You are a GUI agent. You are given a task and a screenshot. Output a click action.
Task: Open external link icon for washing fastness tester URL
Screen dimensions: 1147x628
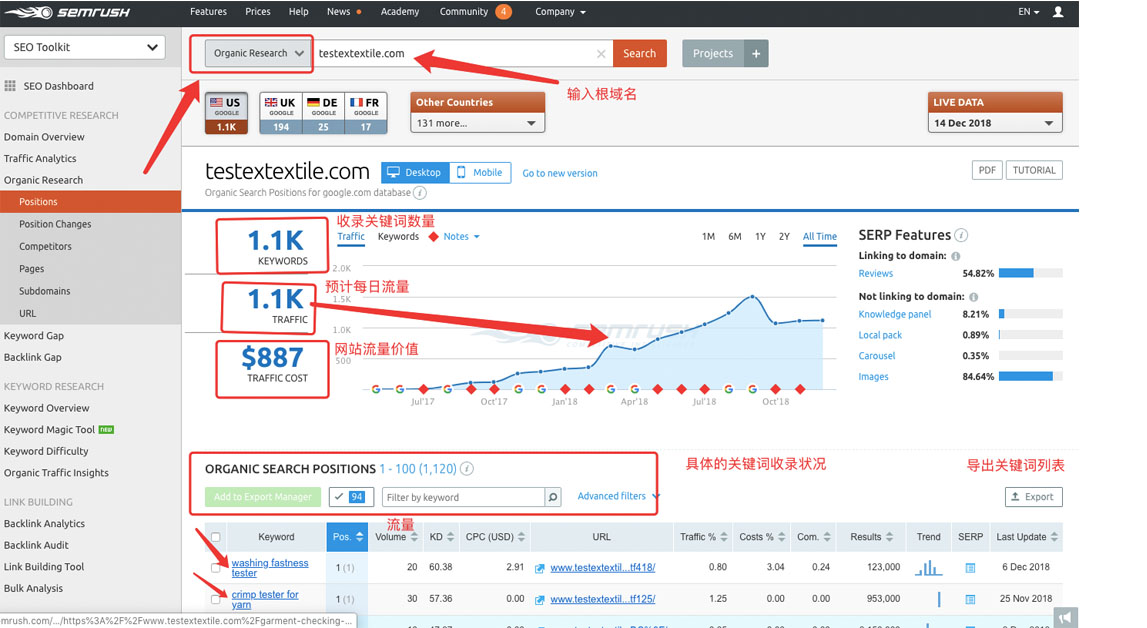[539, 568]
